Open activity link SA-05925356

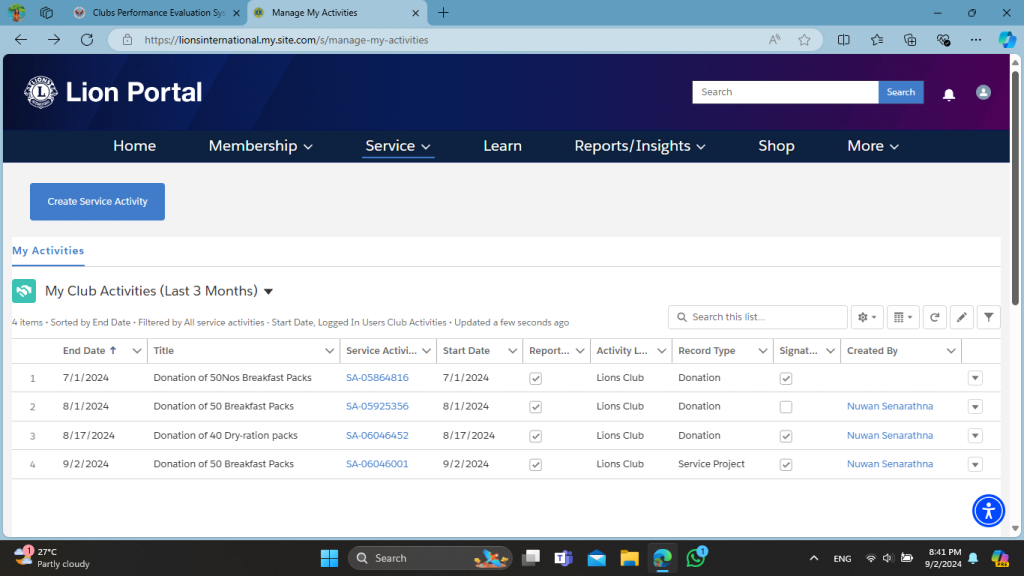point(377,406)
